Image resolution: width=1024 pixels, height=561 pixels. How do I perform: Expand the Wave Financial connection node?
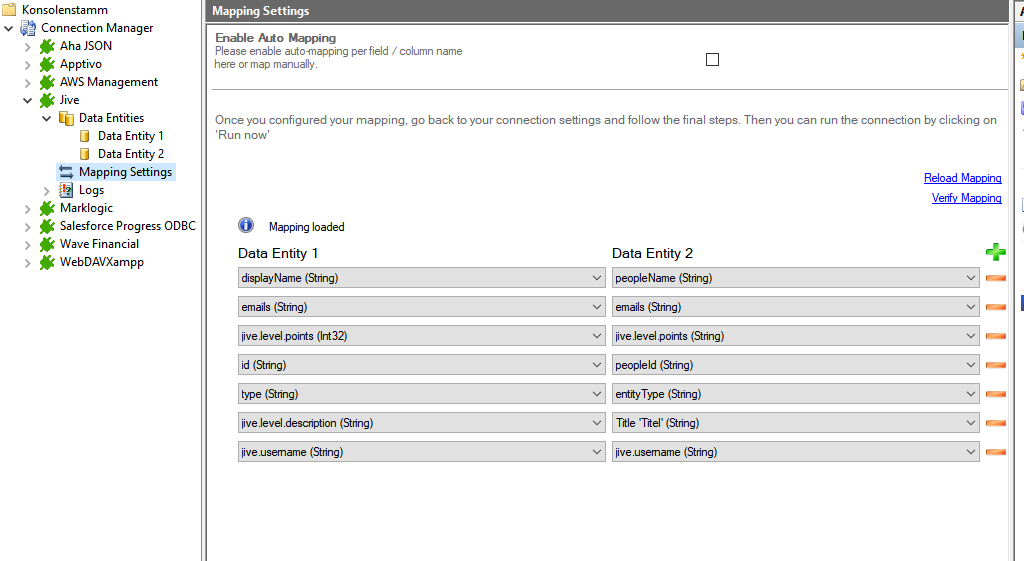pos(28,244)
